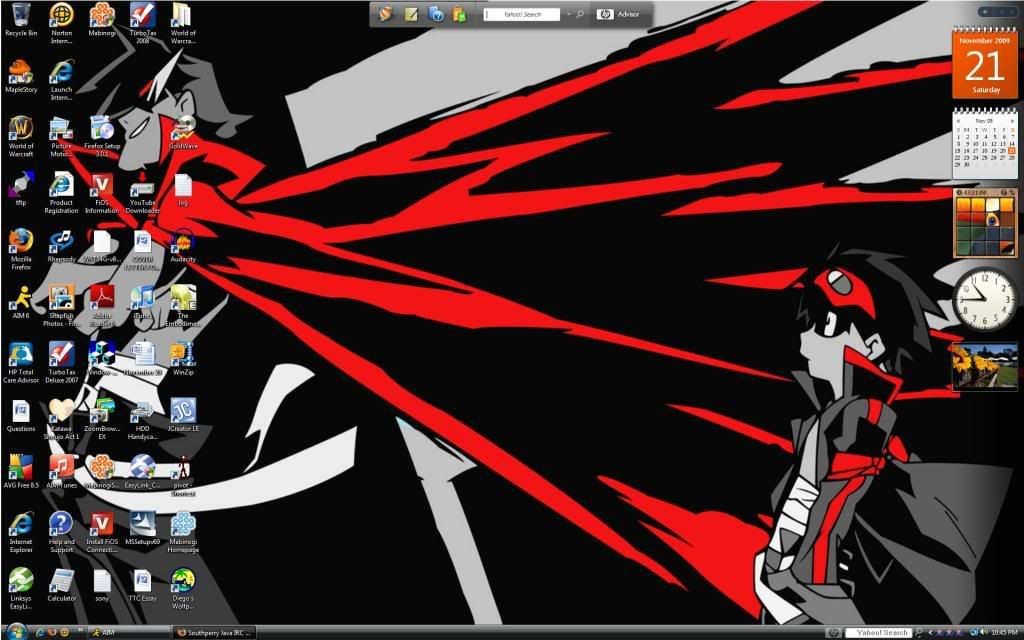Click the analog clock gadget

[x=984, y=300]
